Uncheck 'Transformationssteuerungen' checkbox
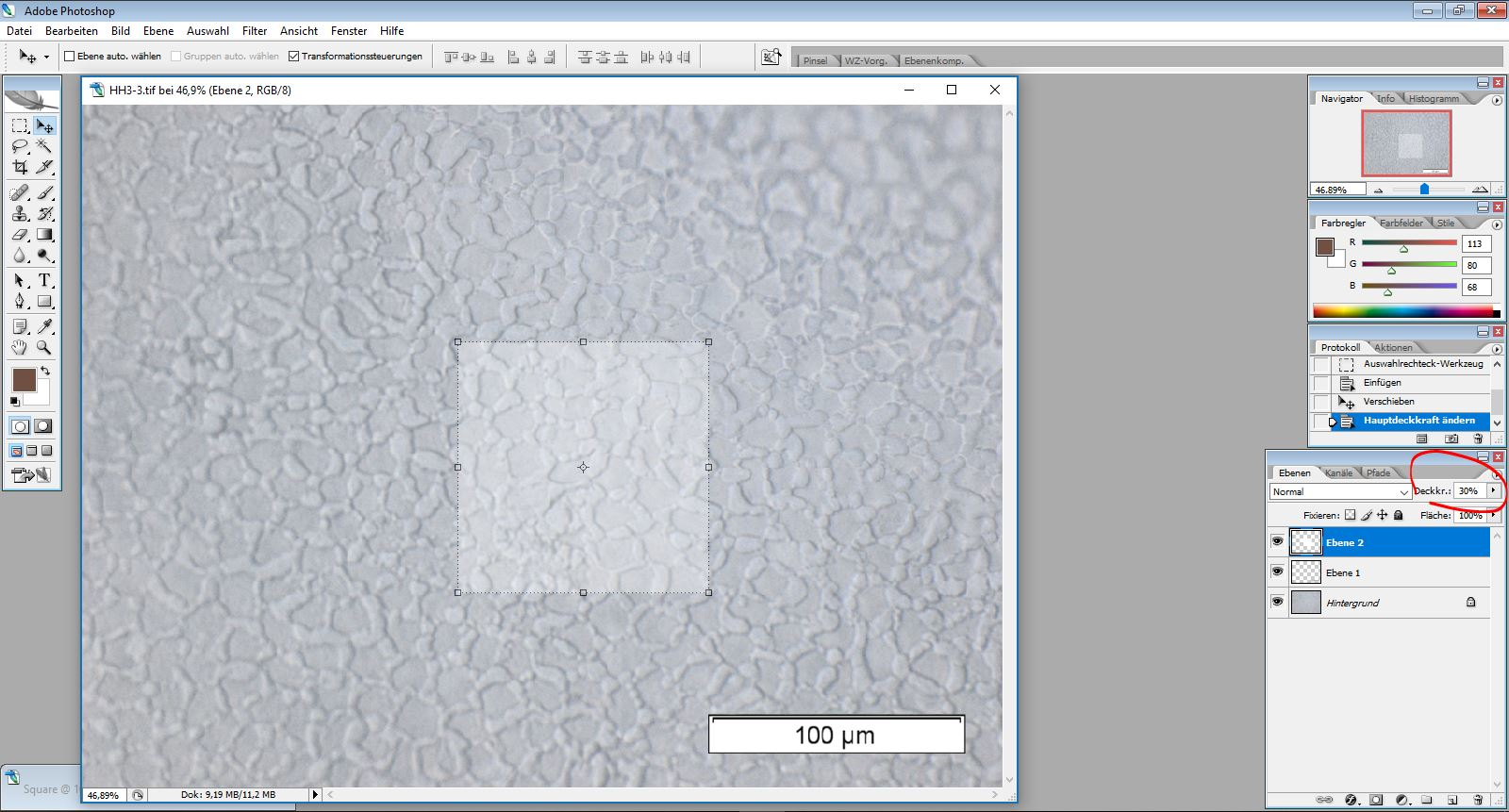This screenshot has height=812, width=1509. pos(293,57)
